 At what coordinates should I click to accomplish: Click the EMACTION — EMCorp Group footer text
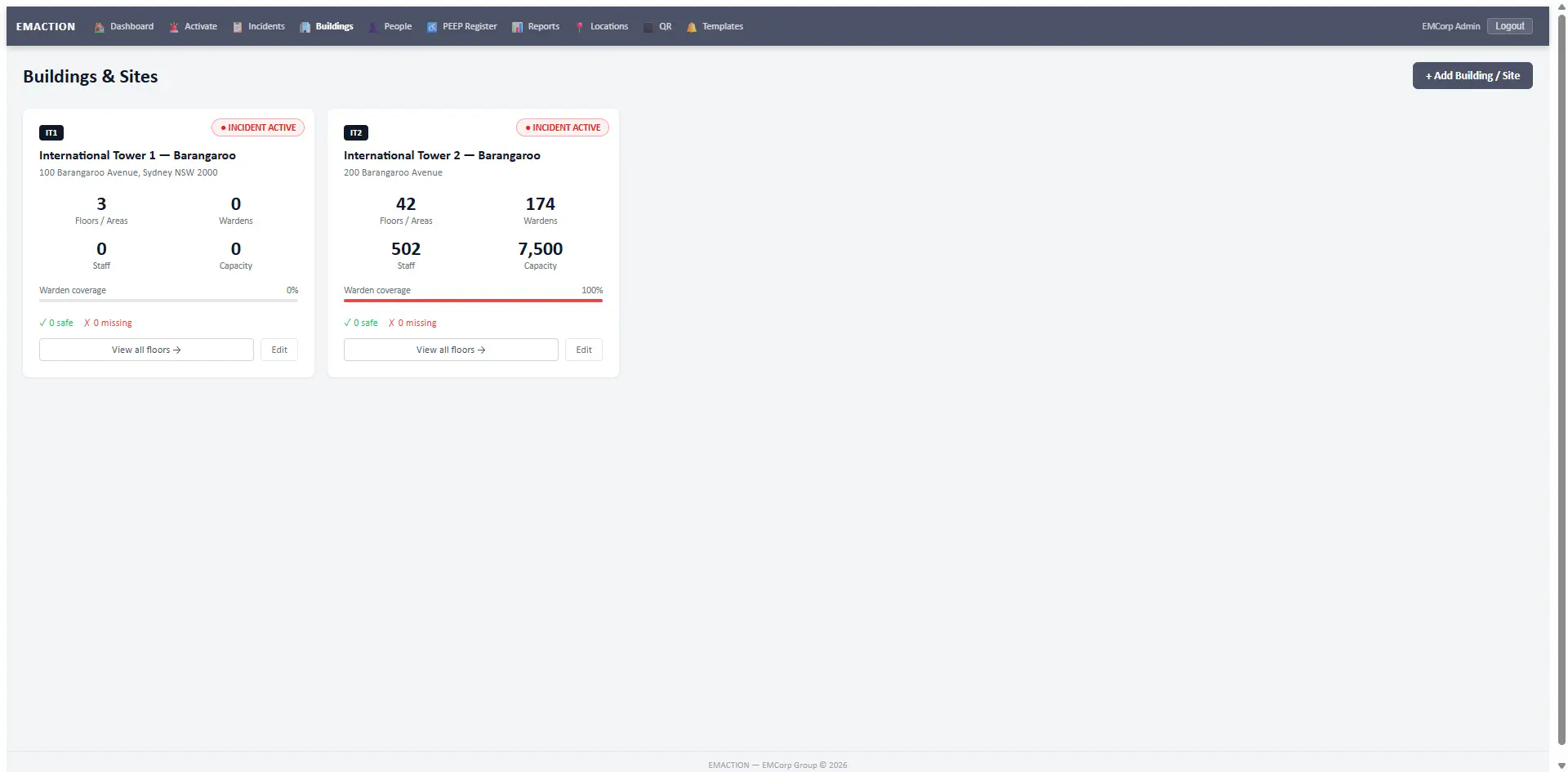click(x=777, y=766)
